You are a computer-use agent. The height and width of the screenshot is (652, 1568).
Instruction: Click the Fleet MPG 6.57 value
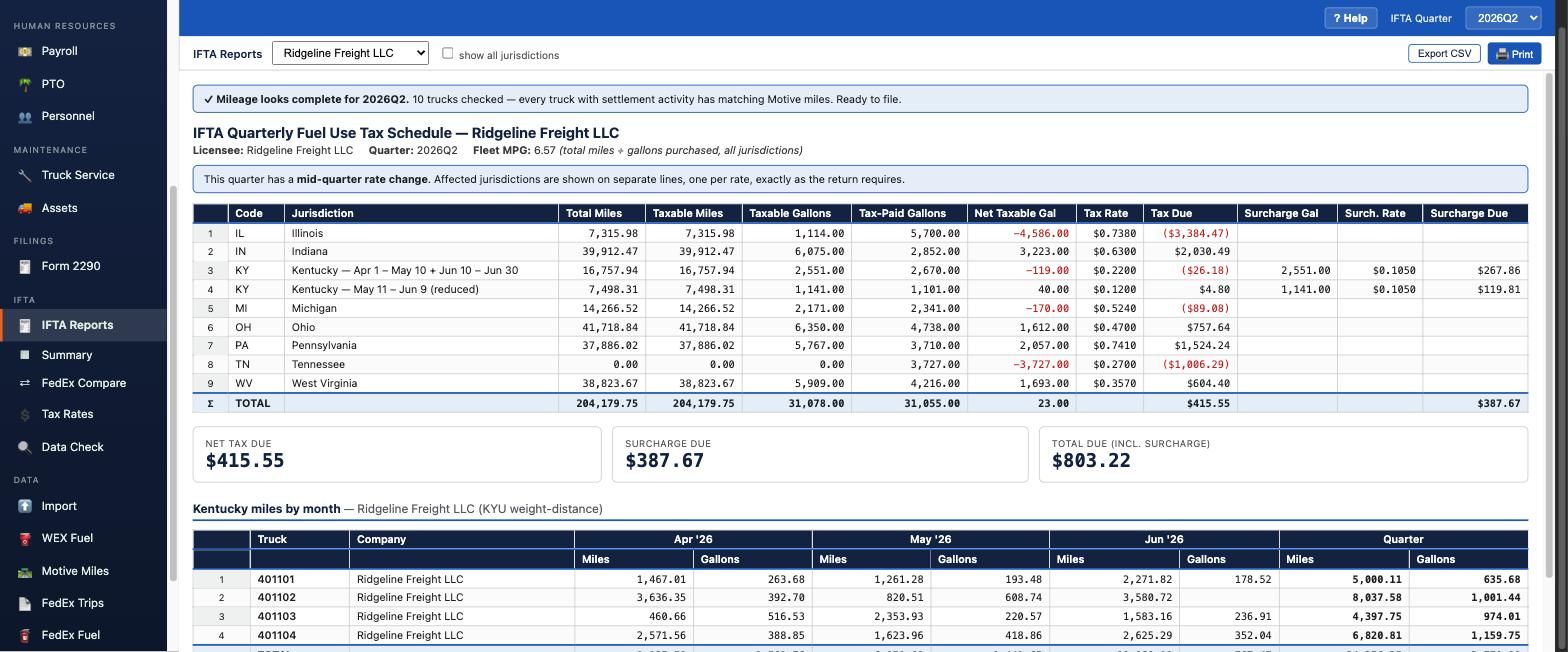click(x=544, y=150)
